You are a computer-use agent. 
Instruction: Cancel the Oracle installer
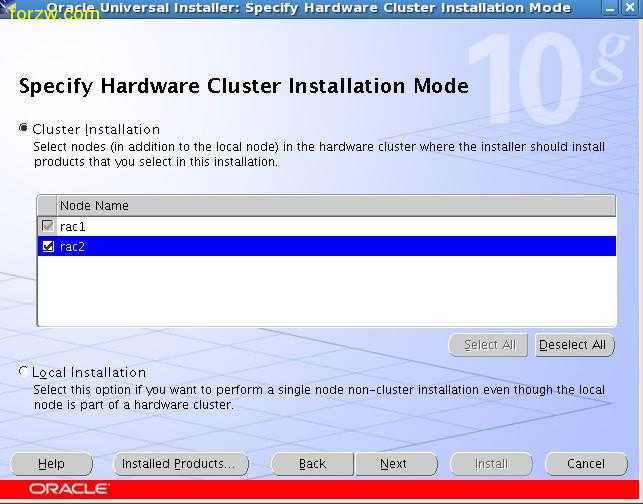pyautogui.click(x=585, y=464)
